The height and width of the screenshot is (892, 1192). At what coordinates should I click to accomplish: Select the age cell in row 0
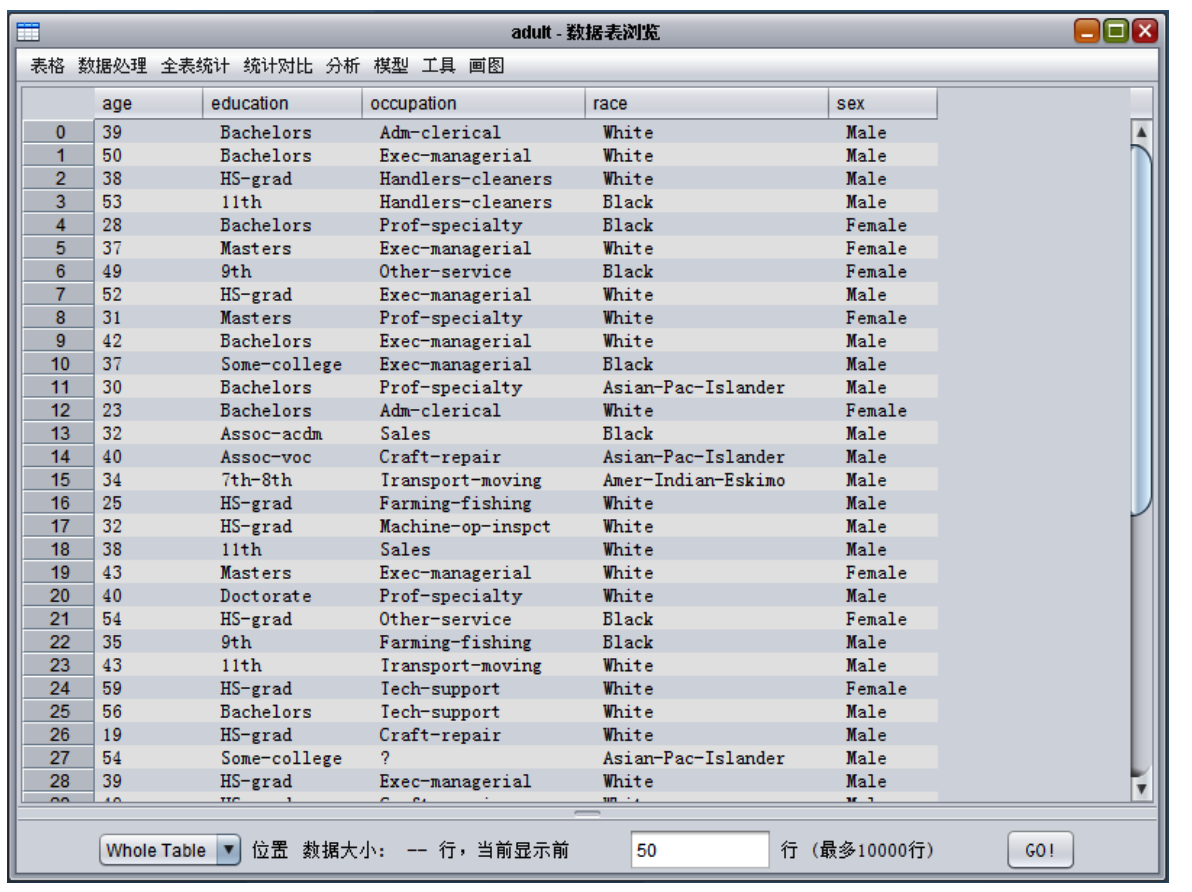click(x=148, y=132)
